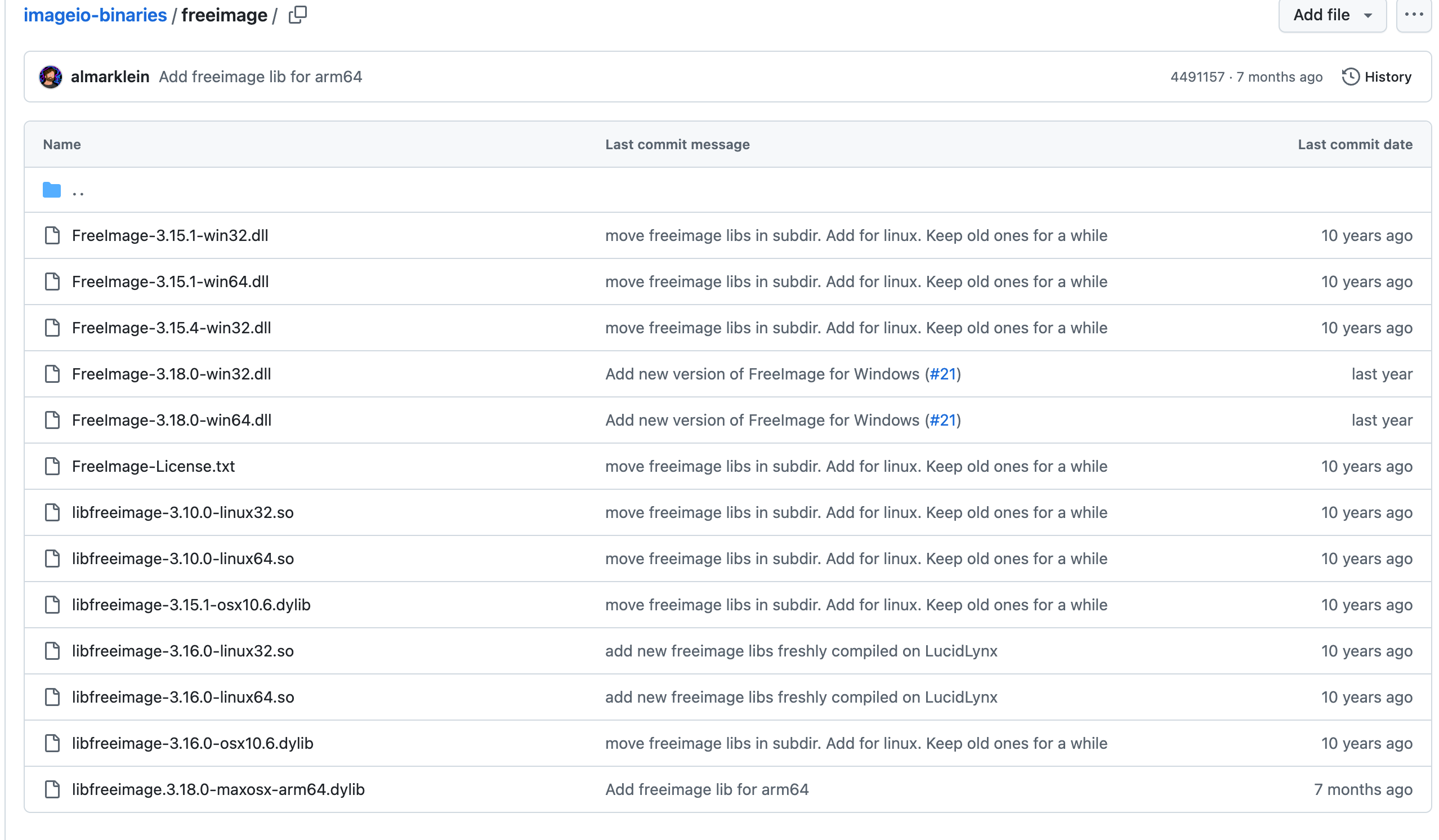Click the file icon beside libfreeimage.3.18.0-maxosx-arm64.dylib
Viewport: 1439px width, 840px height.
52,789
